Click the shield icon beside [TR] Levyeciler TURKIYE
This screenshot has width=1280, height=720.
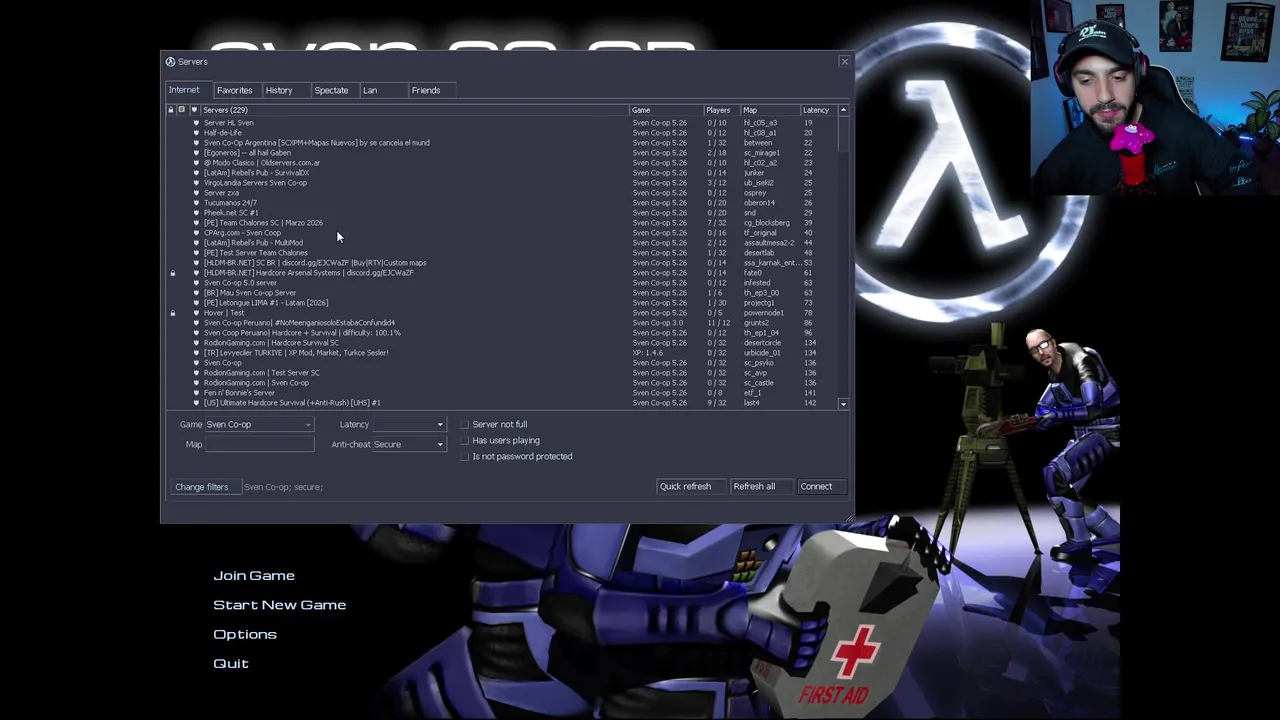click(196, 353)
